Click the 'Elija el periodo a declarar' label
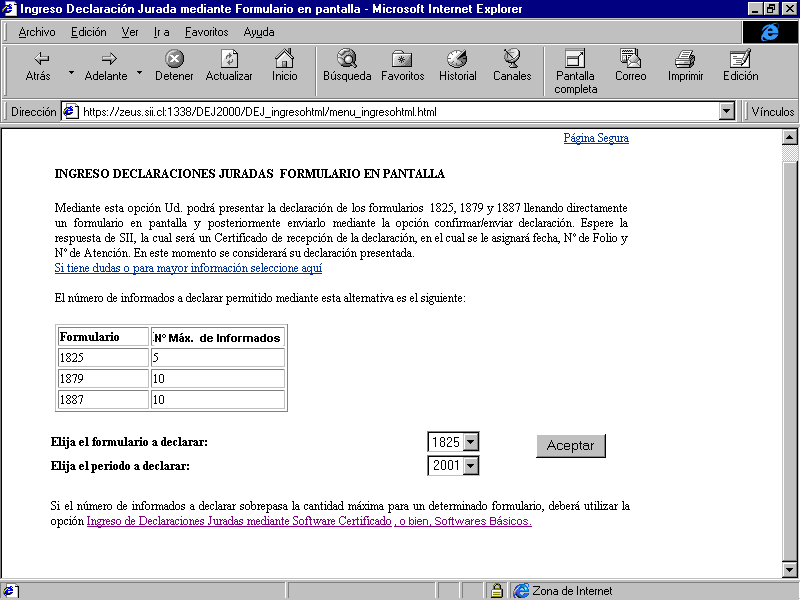 120,466
